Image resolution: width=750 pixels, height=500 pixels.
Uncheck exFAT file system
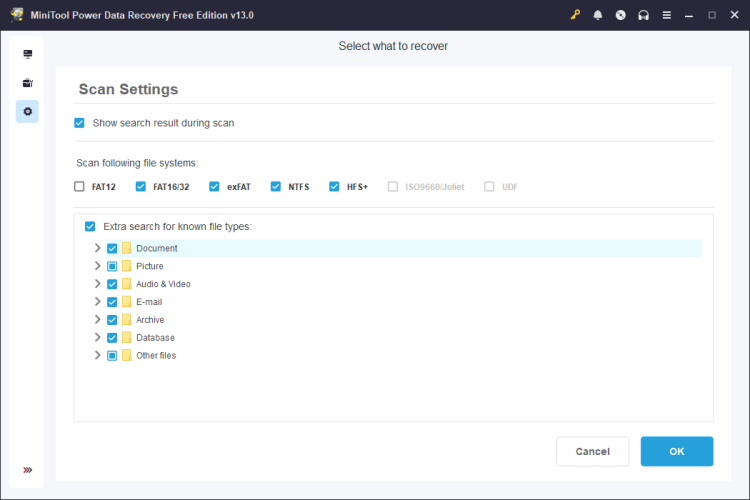coord(214,187)
